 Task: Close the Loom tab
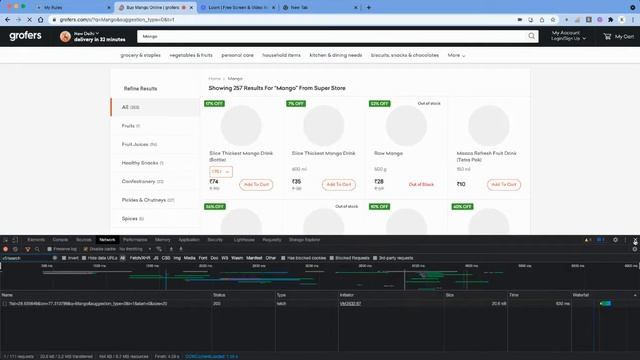[273, 7]
